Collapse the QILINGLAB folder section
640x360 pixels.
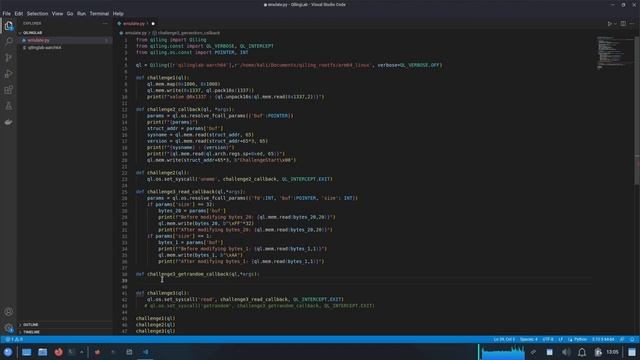[x=33, y=33]
